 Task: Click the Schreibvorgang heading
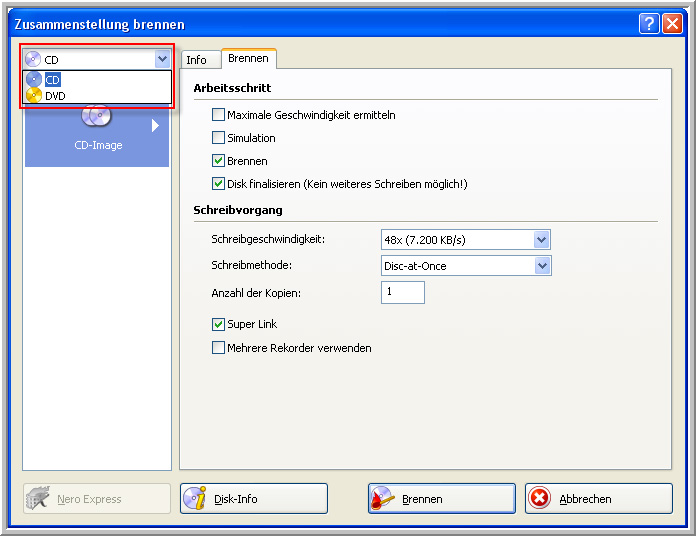coord(238,210)
